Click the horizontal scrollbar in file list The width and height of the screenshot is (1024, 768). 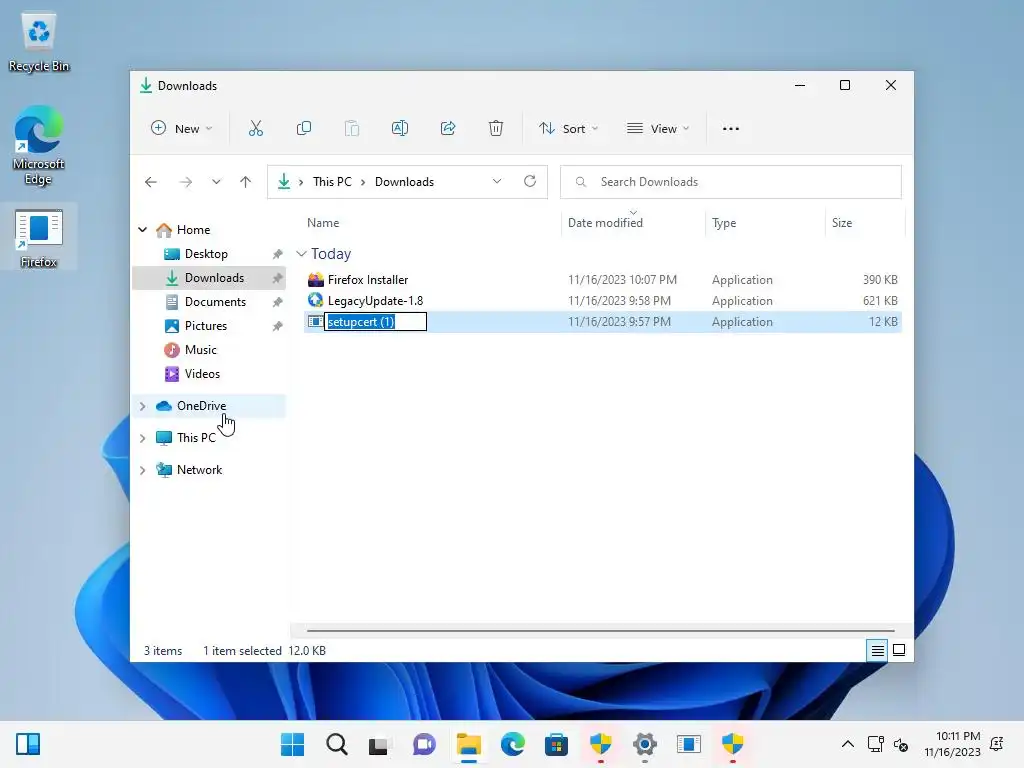600,632
